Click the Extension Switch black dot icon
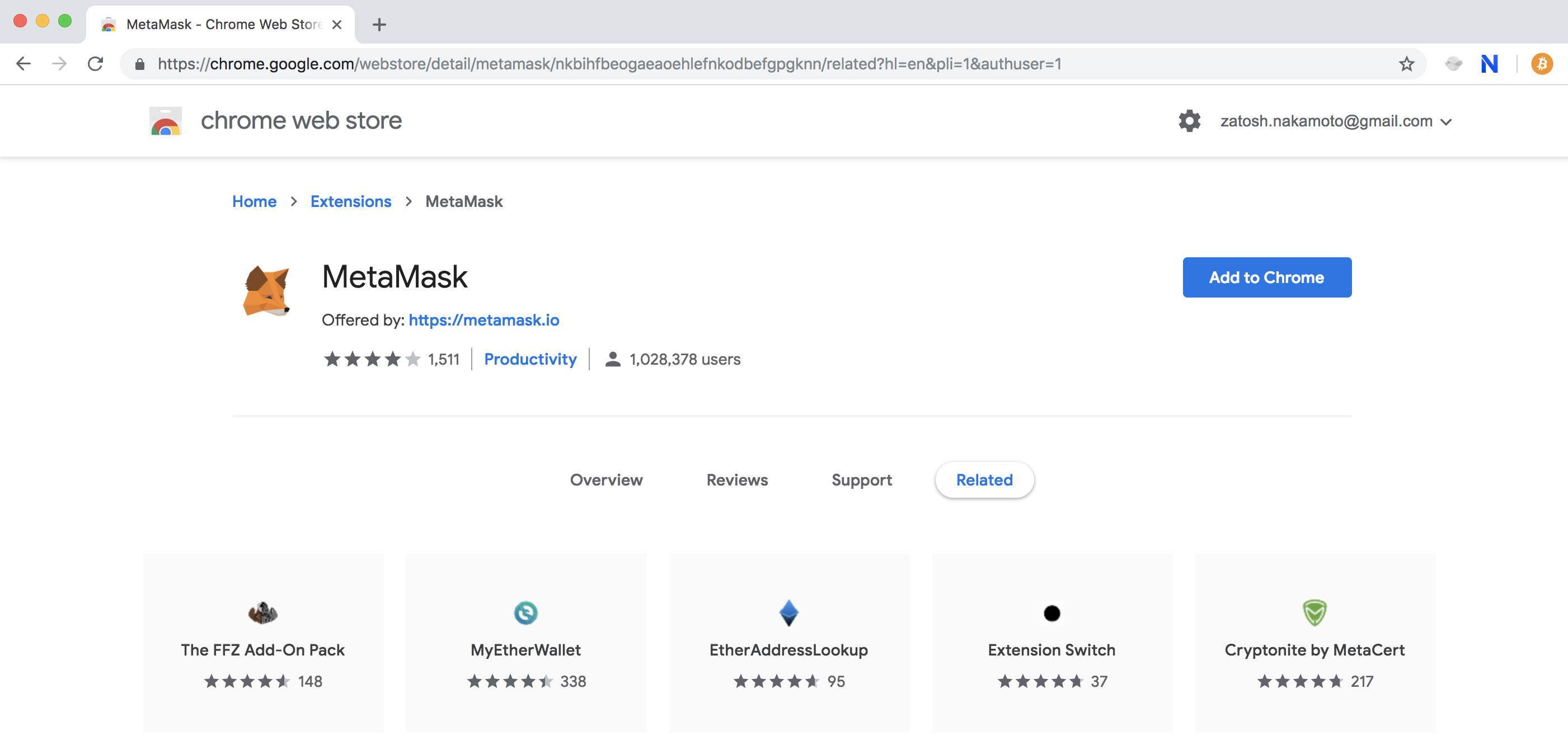Screen dimensions: 1568x745 [x=1052, y=613]
